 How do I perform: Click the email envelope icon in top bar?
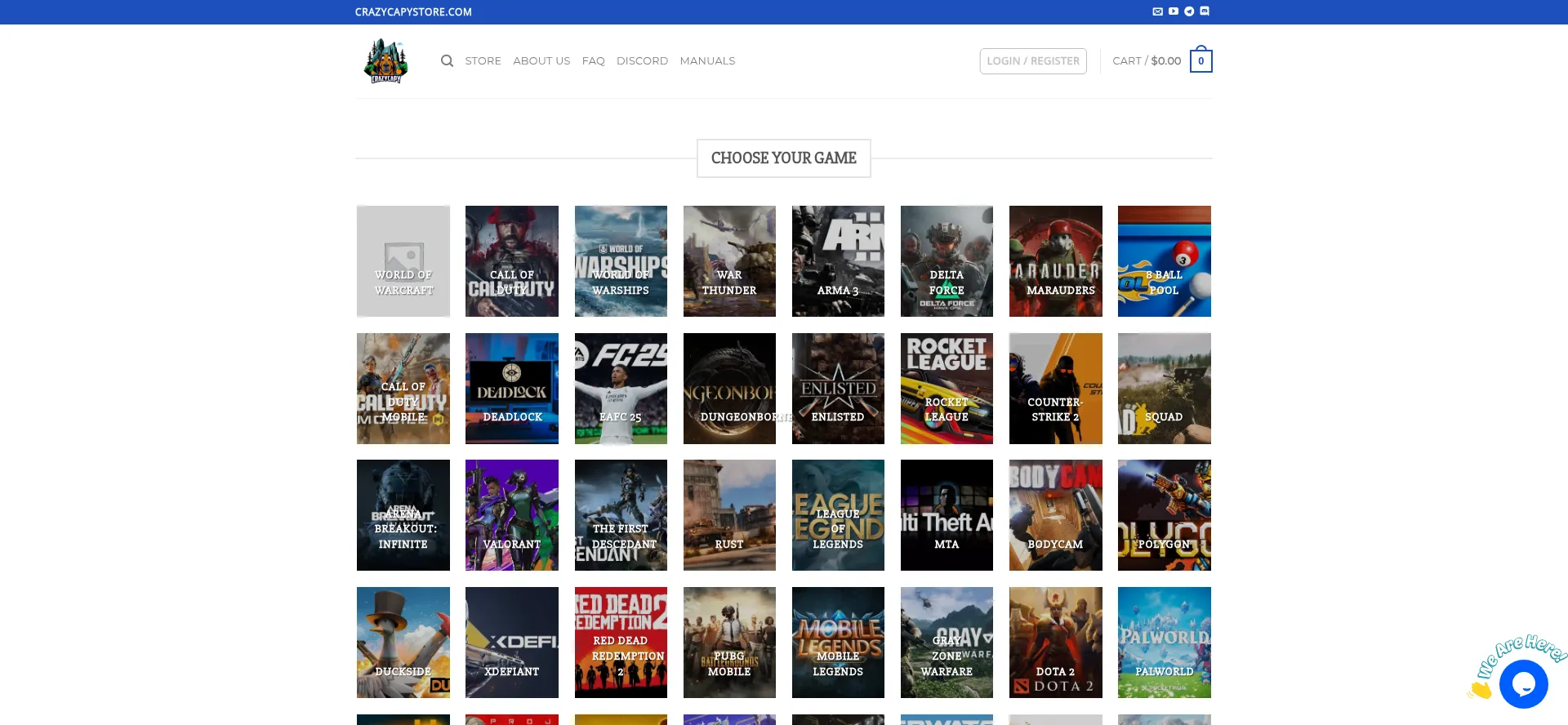point(1157,11)
